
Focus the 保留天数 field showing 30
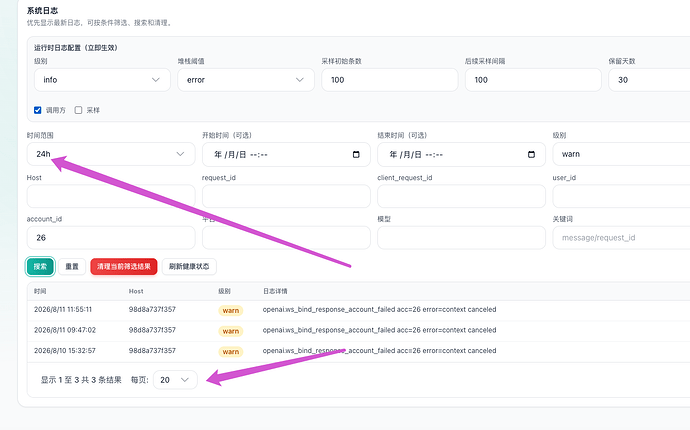point(649,80)
